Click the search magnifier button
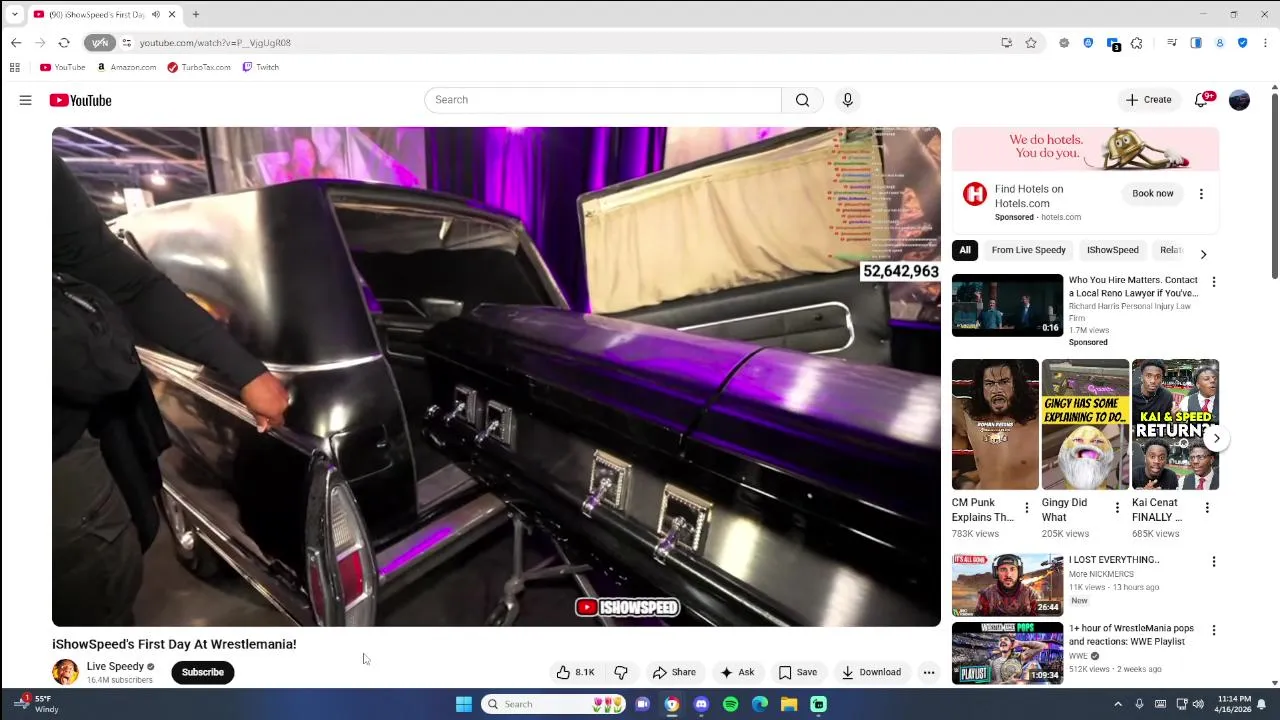The width and height of the screenshot is (1280, 720). click(x=802, y=100)
